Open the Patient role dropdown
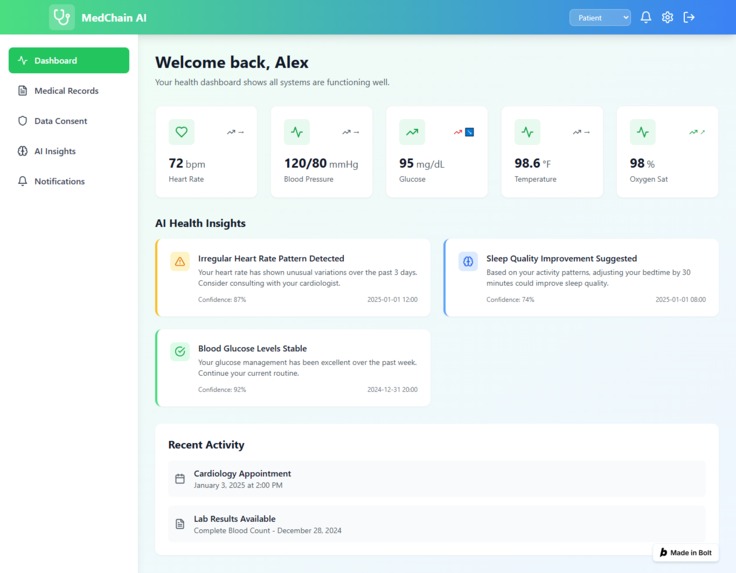The image size is (736, 573). click(600, 18)
